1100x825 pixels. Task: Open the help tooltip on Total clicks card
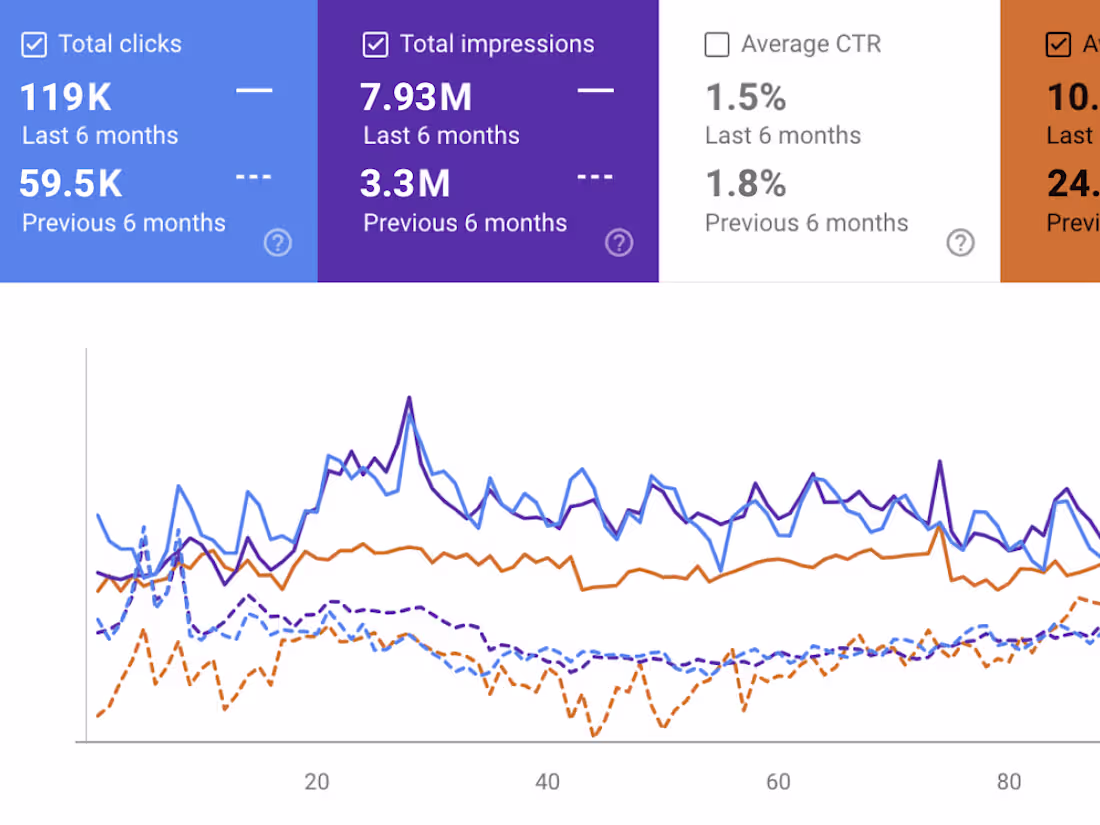(277, 242)
